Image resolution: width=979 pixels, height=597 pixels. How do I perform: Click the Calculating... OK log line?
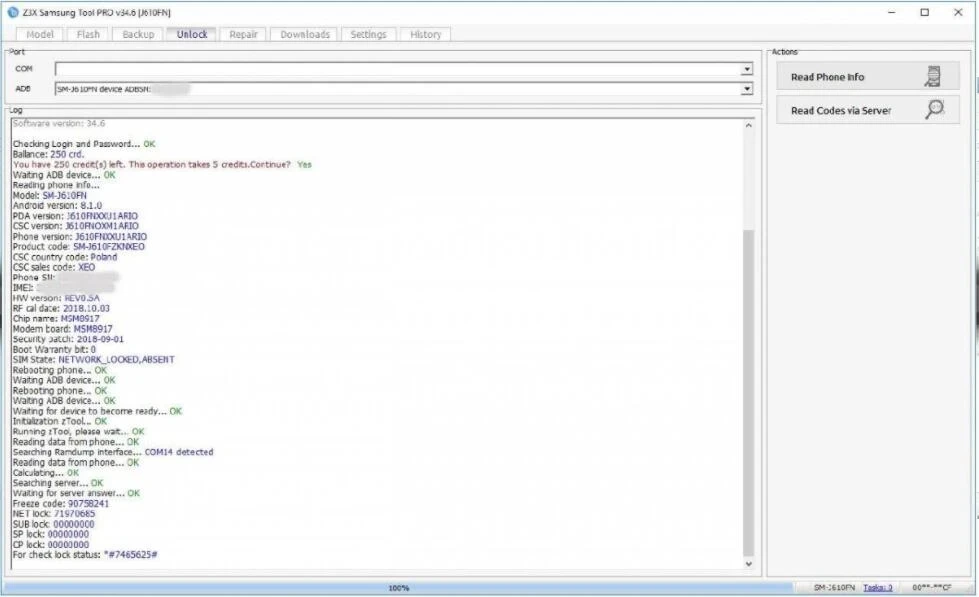pos(46,473)
